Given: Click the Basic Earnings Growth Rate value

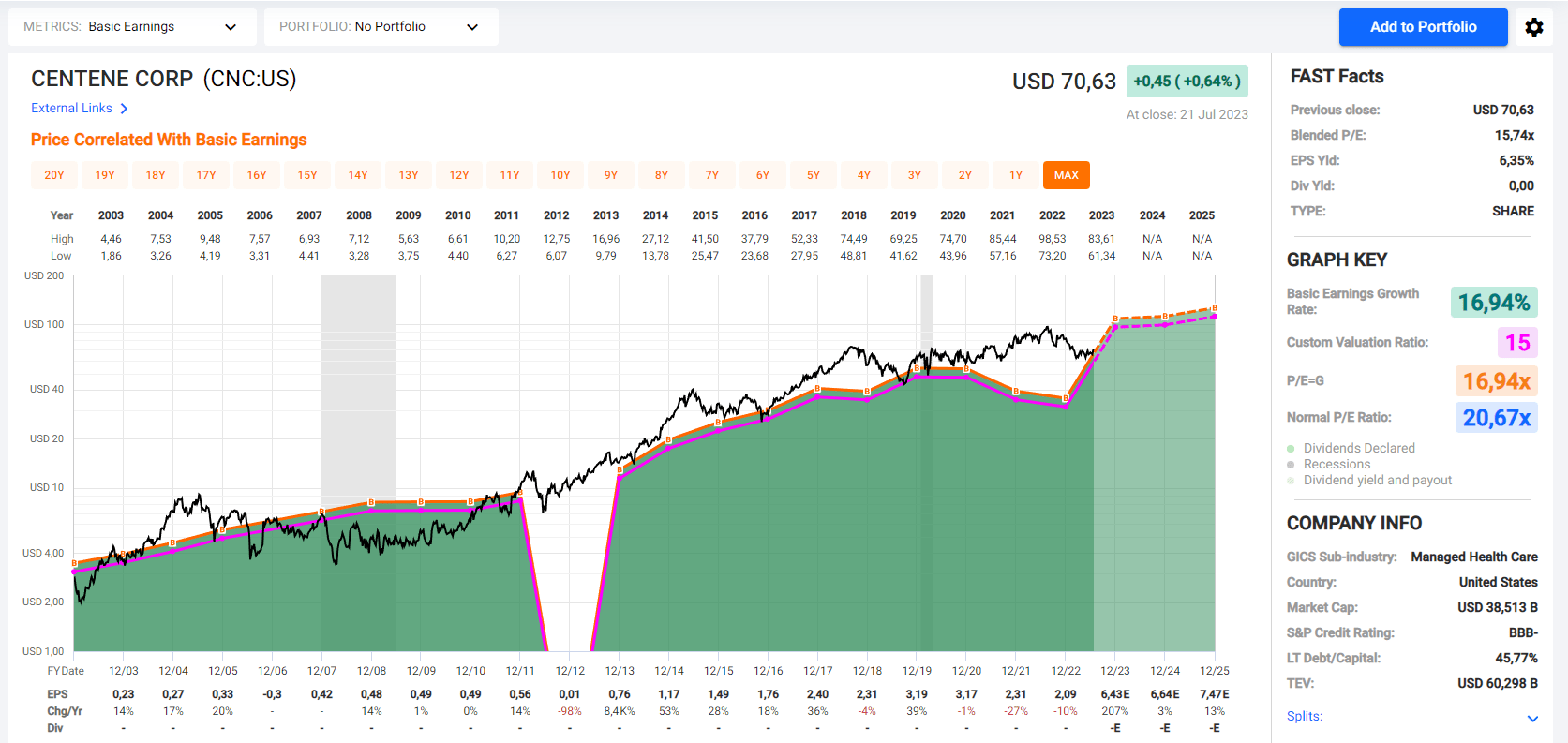Looking at the screenshot, I should [x=1493, y=303].
